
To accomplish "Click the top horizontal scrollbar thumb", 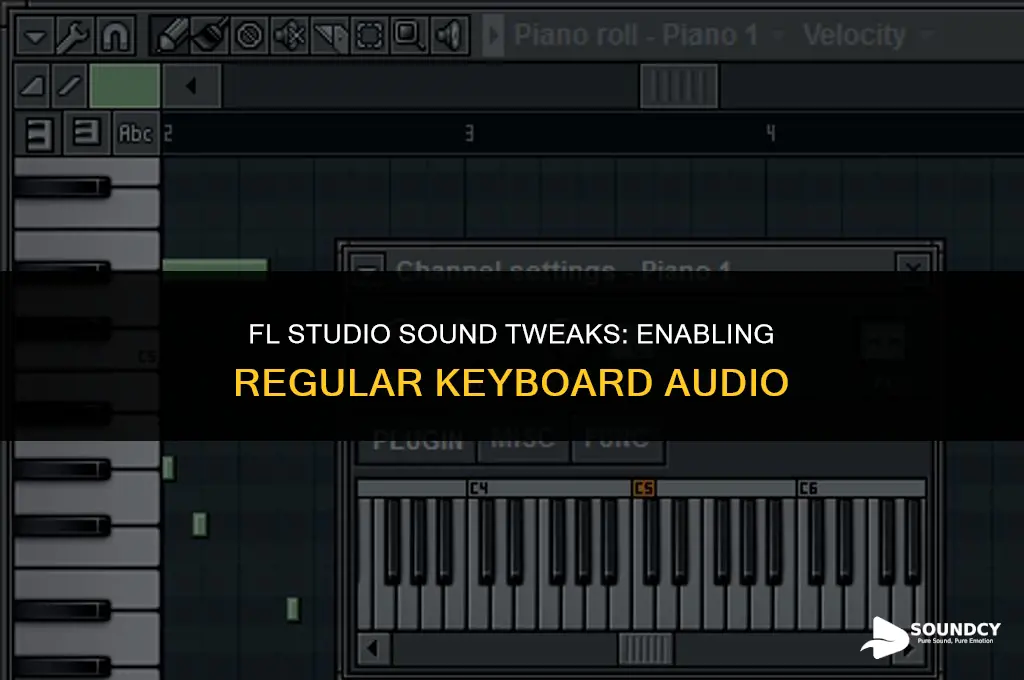I will pos(679,86).
